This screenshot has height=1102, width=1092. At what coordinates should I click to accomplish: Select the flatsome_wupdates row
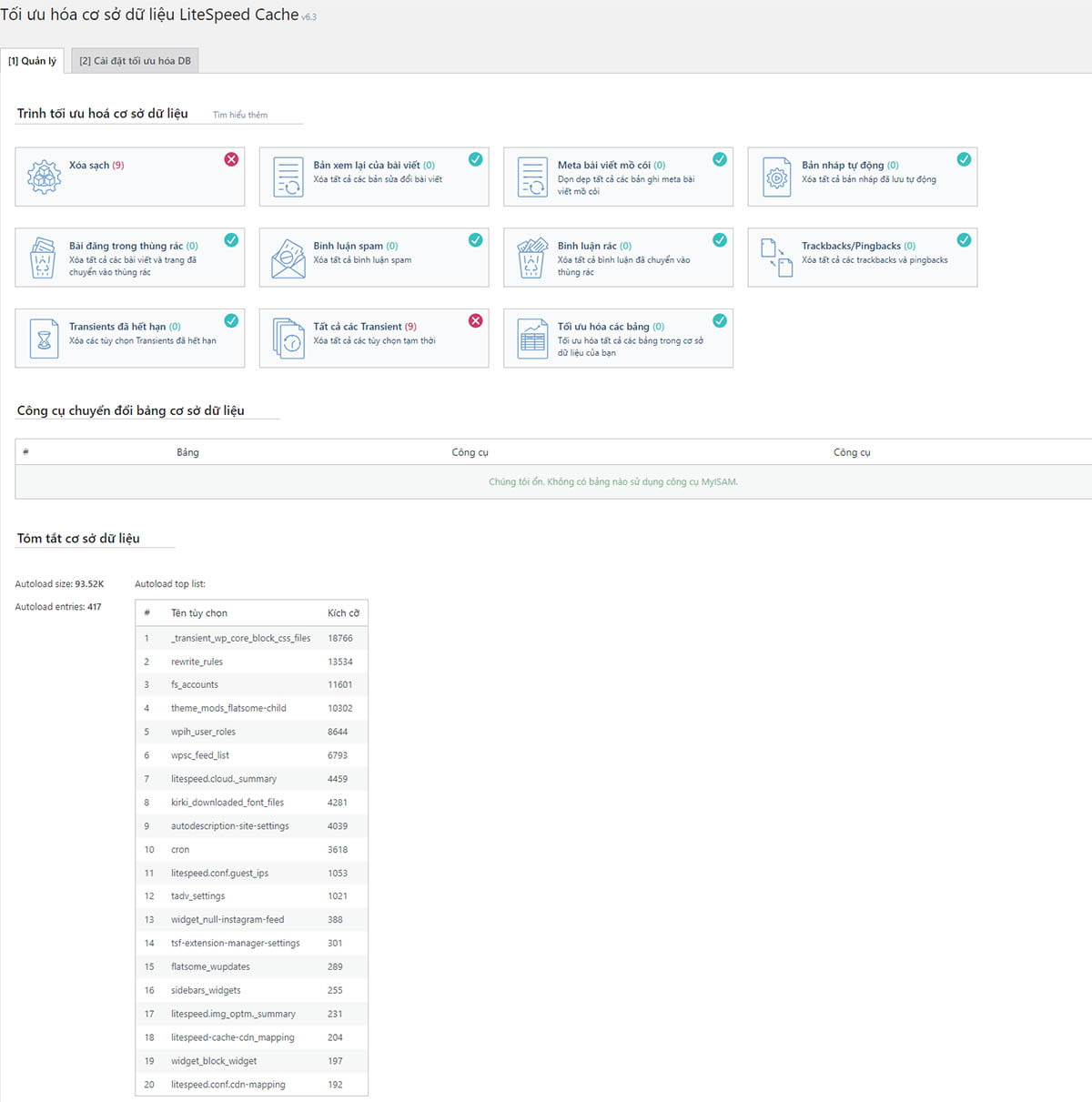(252, 967)
